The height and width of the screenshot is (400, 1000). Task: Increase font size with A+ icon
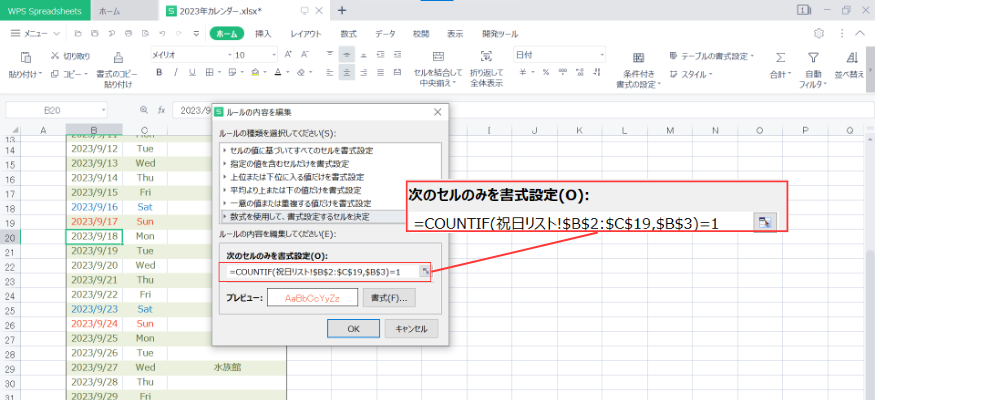point(288,55)
